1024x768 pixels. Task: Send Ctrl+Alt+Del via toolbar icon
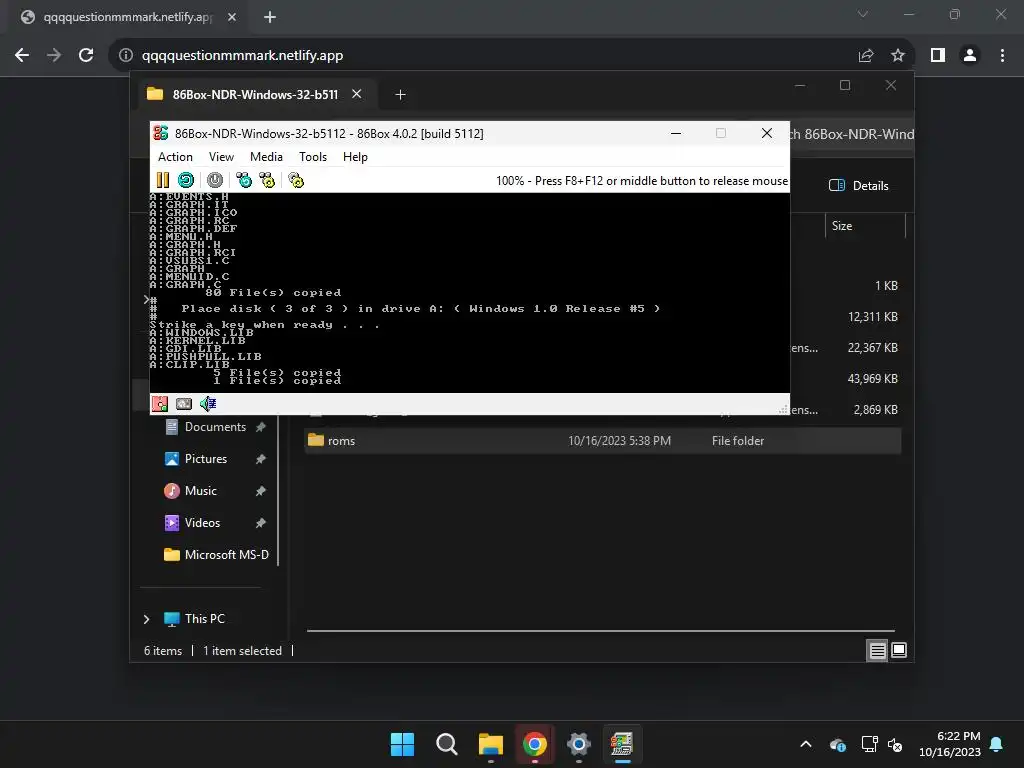244,180
